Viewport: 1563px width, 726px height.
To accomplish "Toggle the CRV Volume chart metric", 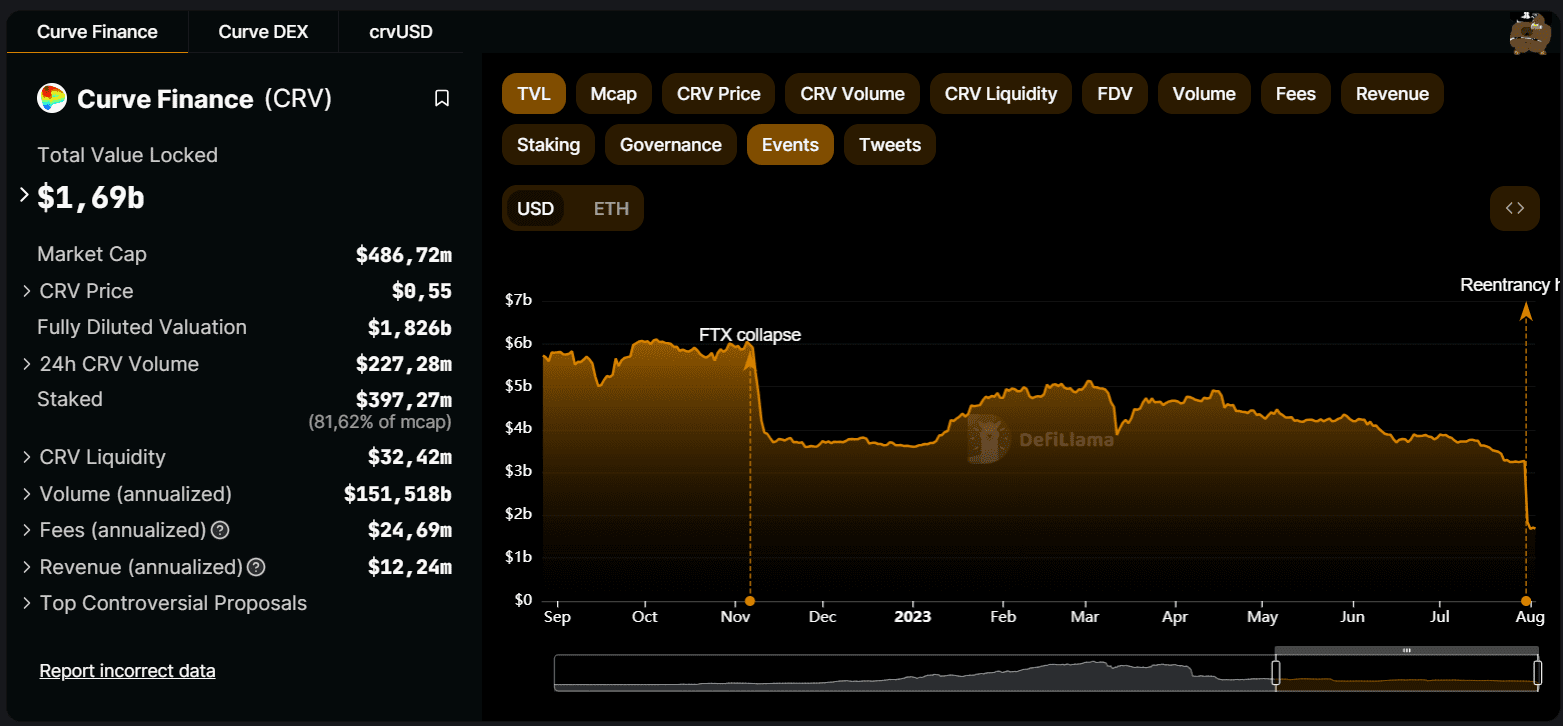I will click(853, 94).
